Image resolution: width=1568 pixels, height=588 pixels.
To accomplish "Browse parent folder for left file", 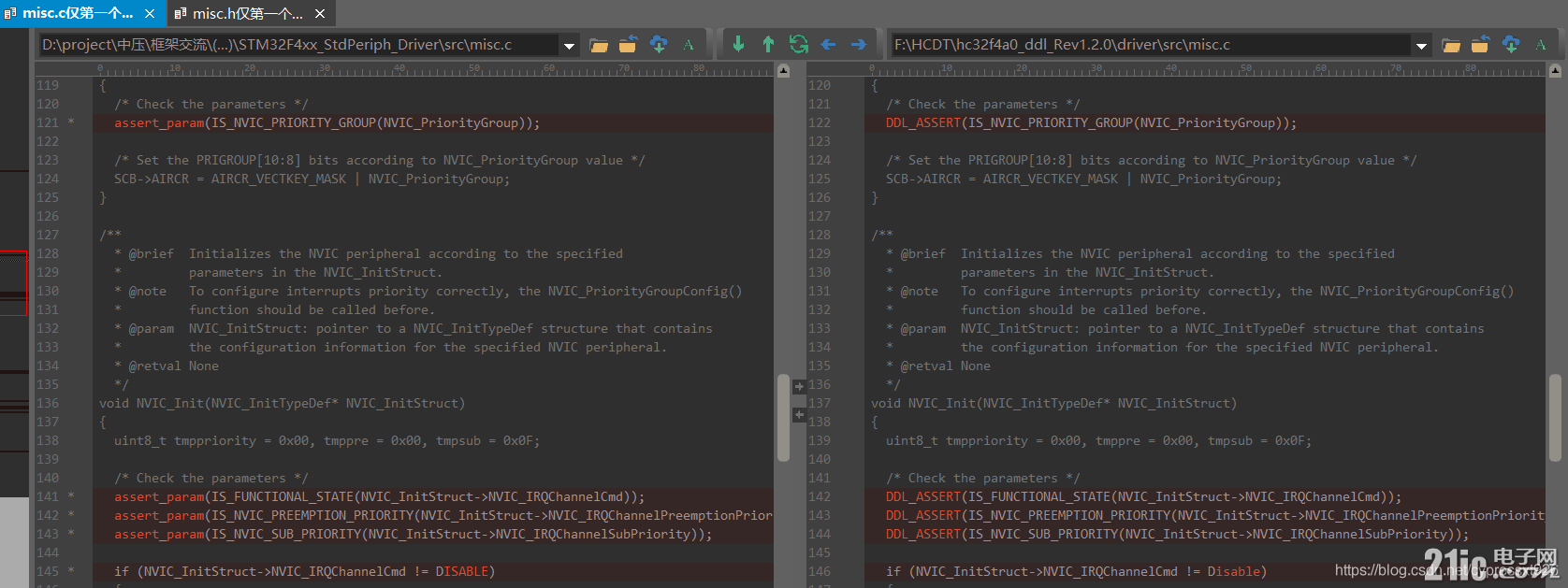I will 629,44.
